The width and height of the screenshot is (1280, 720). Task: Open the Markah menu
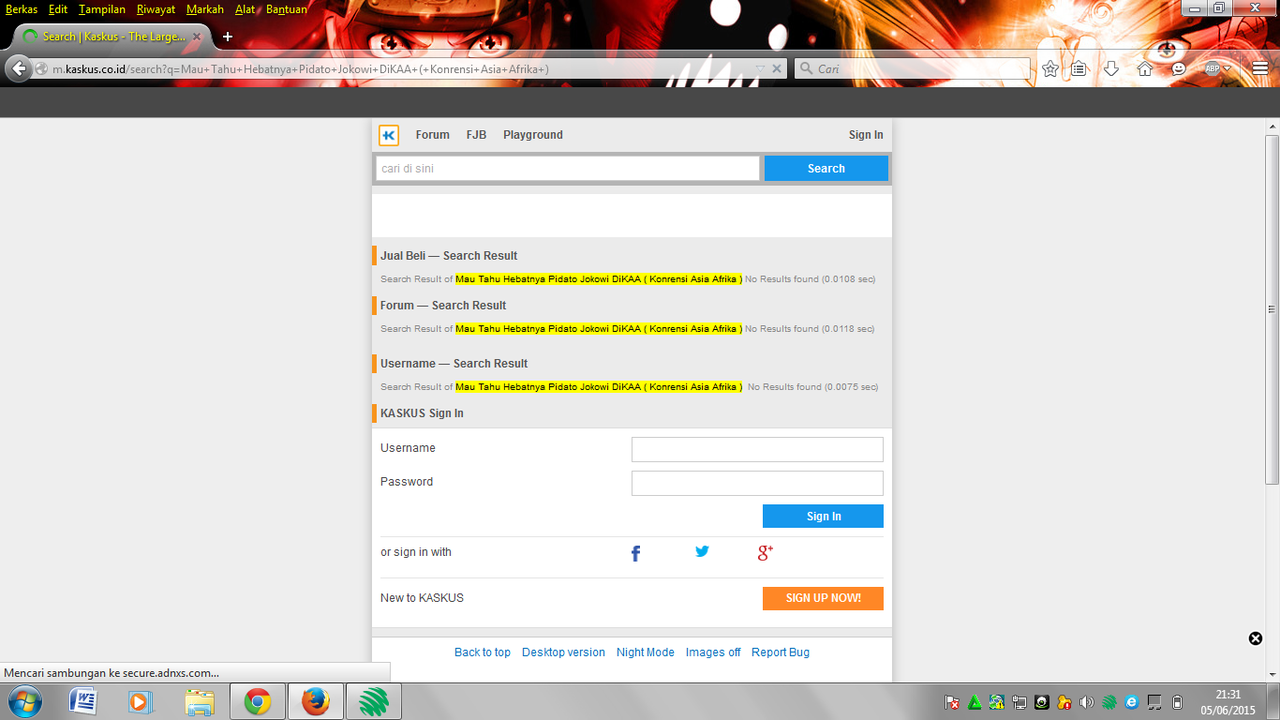205,9
